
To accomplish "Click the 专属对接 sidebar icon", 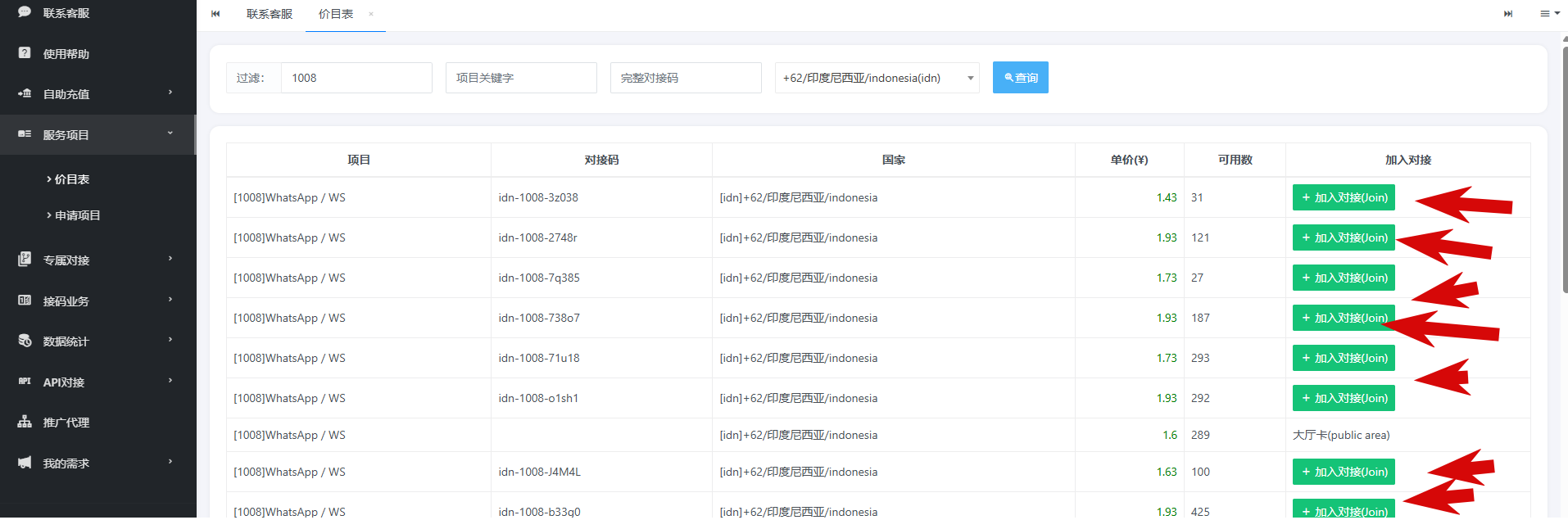I will tap(25, 259).
